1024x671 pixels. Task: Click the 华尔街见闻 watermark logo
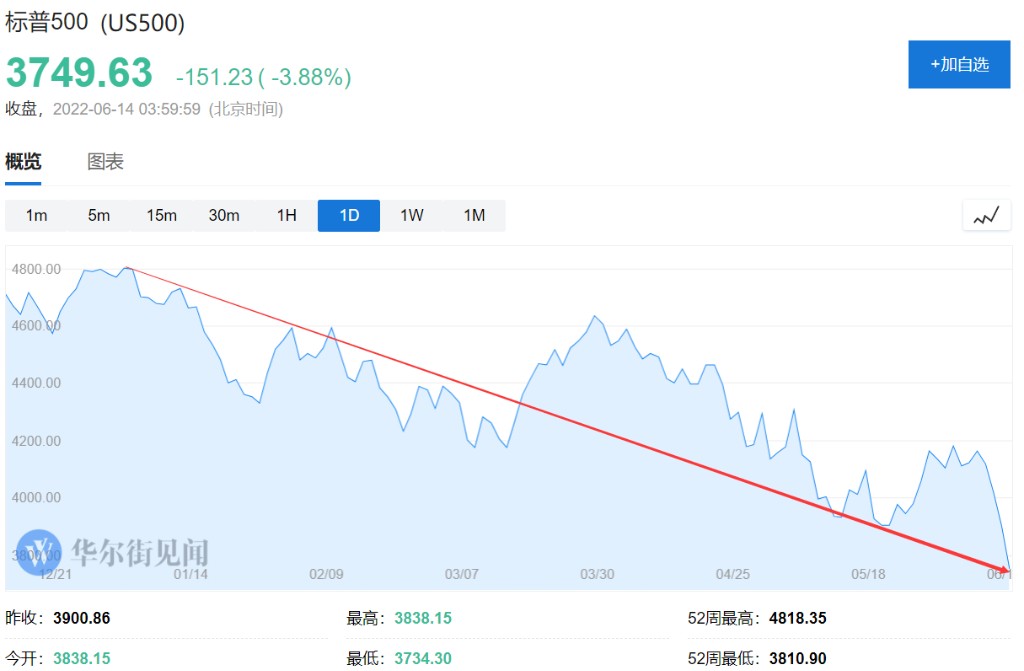click(x=112, y=552)
